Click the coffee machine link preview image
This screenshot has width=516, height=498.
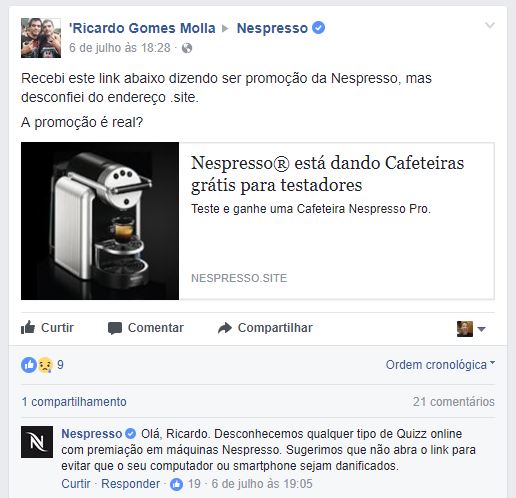[x=100, y=221]
